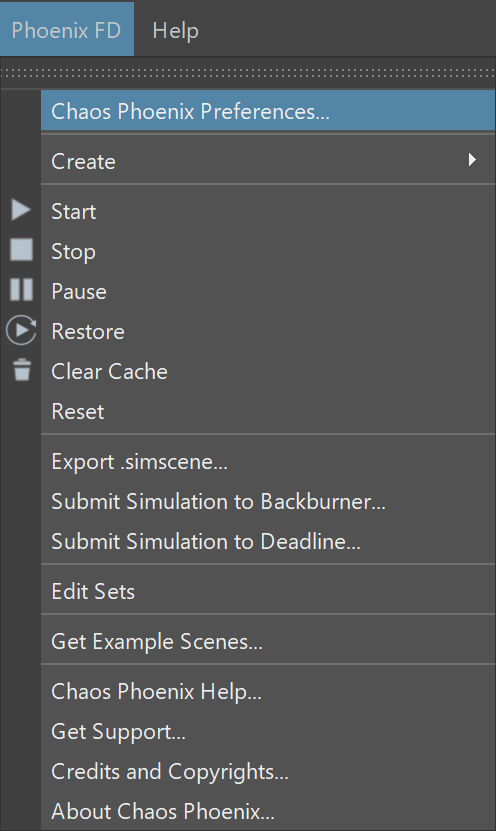
Task: Open Credits and Copyrights
Action: pyautogui.click(x=268, y=771)
